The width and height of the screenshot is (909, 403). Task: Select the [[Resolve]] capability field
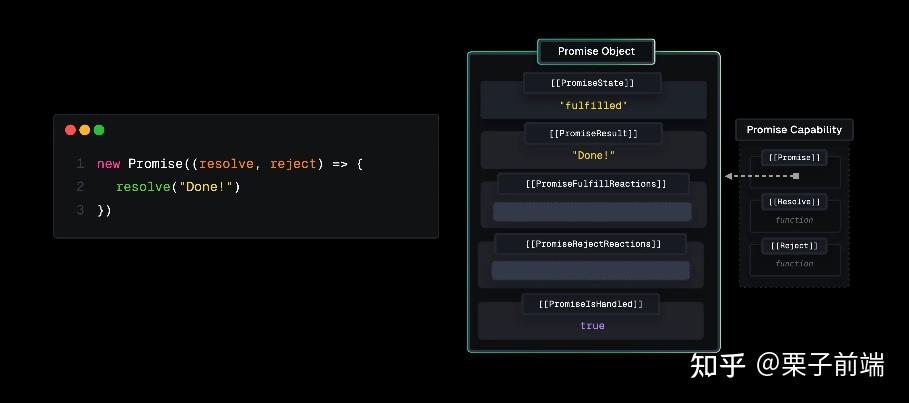coord(794,202)
